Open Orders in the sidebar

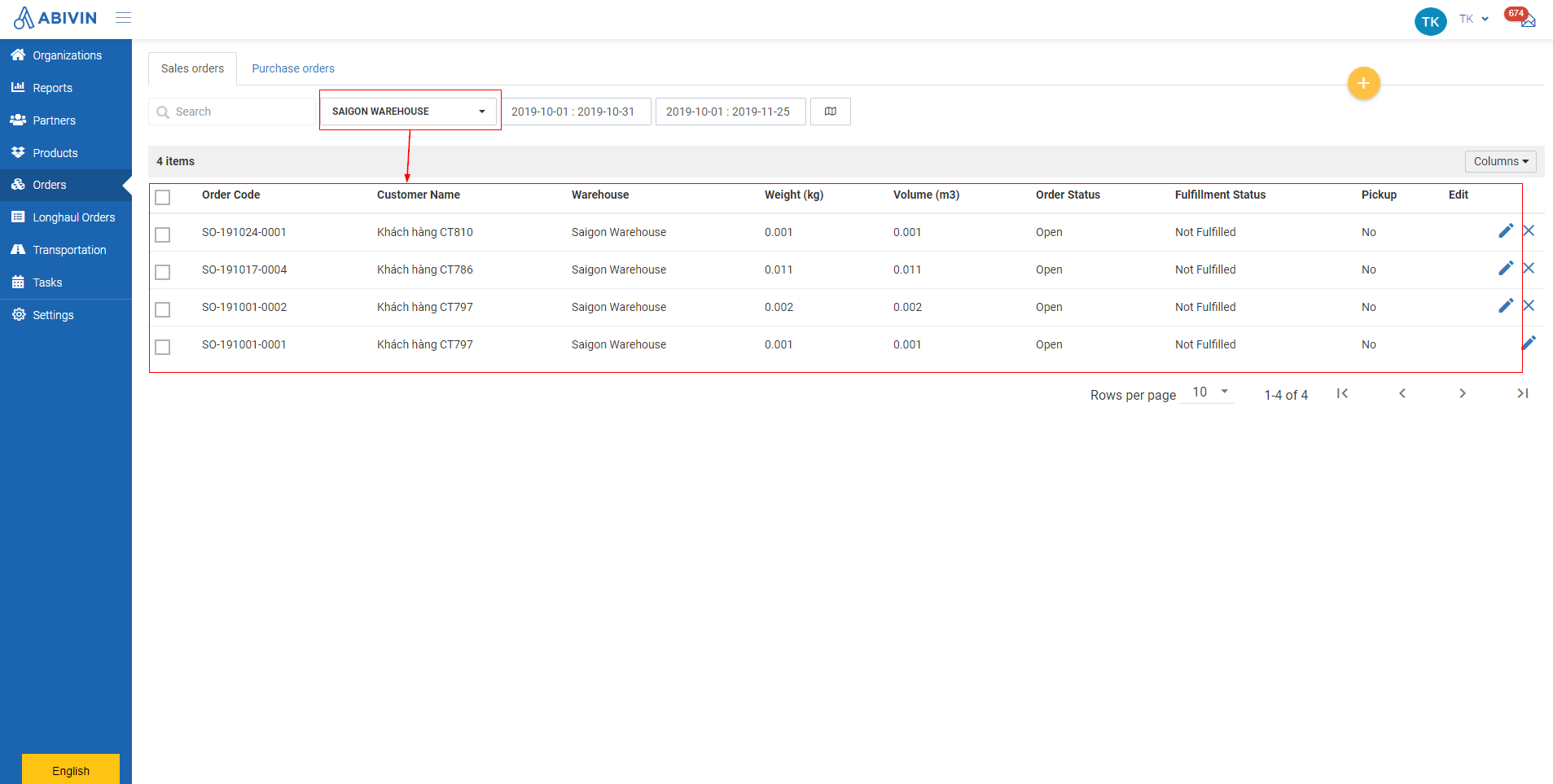pyautogui.click(x=65, y=185)
